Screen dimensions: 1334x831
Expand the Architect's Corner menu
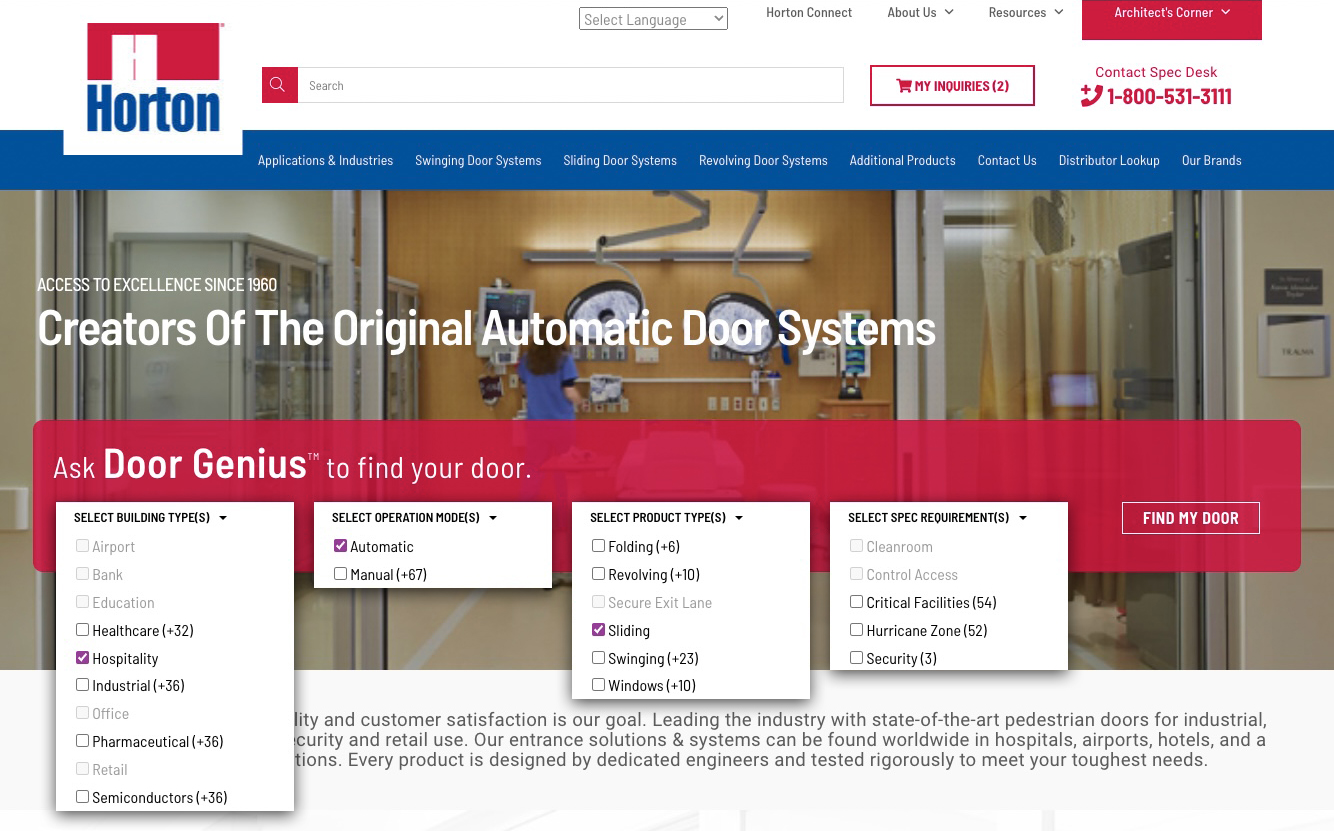click(x=1171, y=13)
